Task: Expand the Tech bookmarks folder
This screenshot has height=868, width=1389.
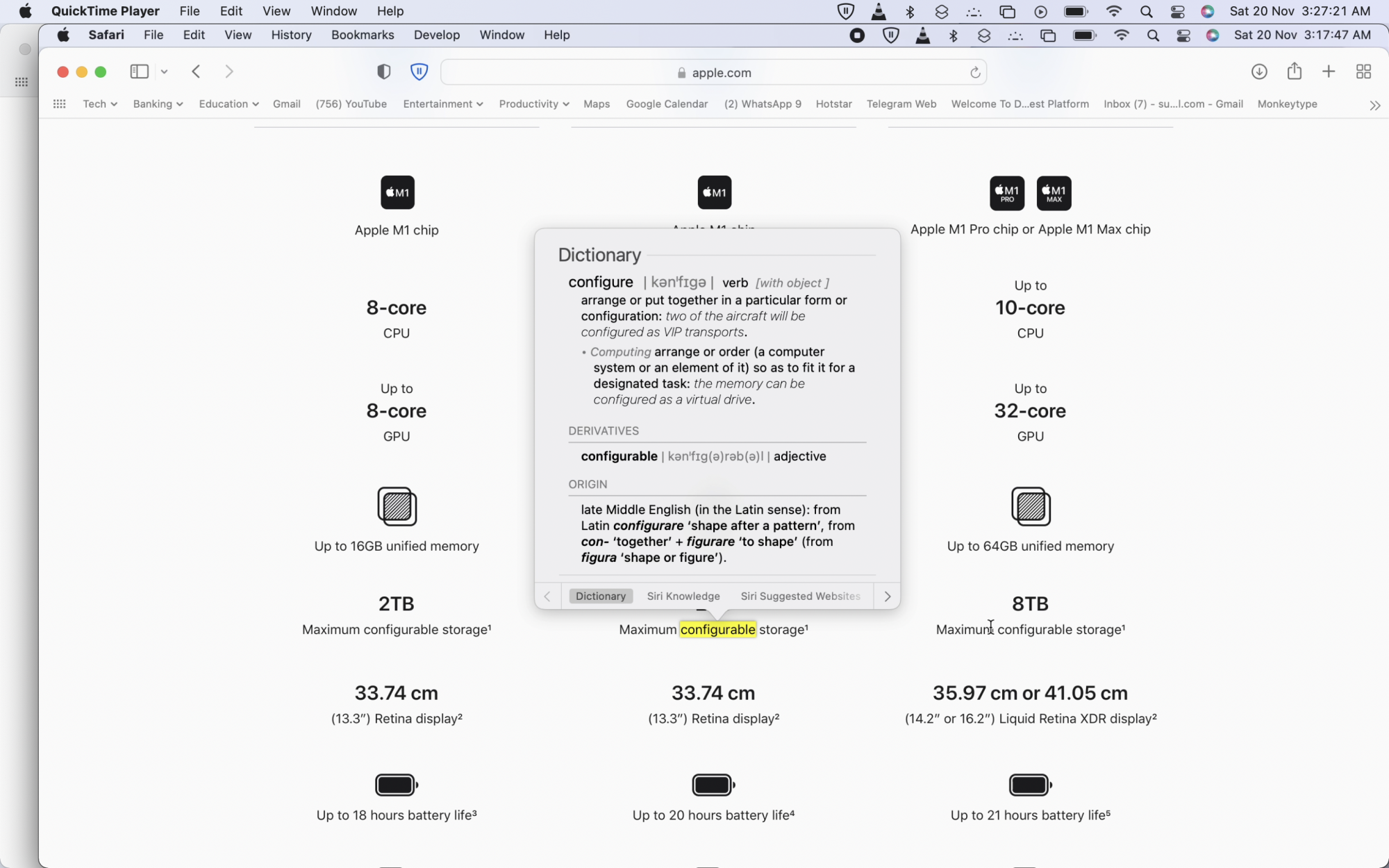Action: click(99, 104)
